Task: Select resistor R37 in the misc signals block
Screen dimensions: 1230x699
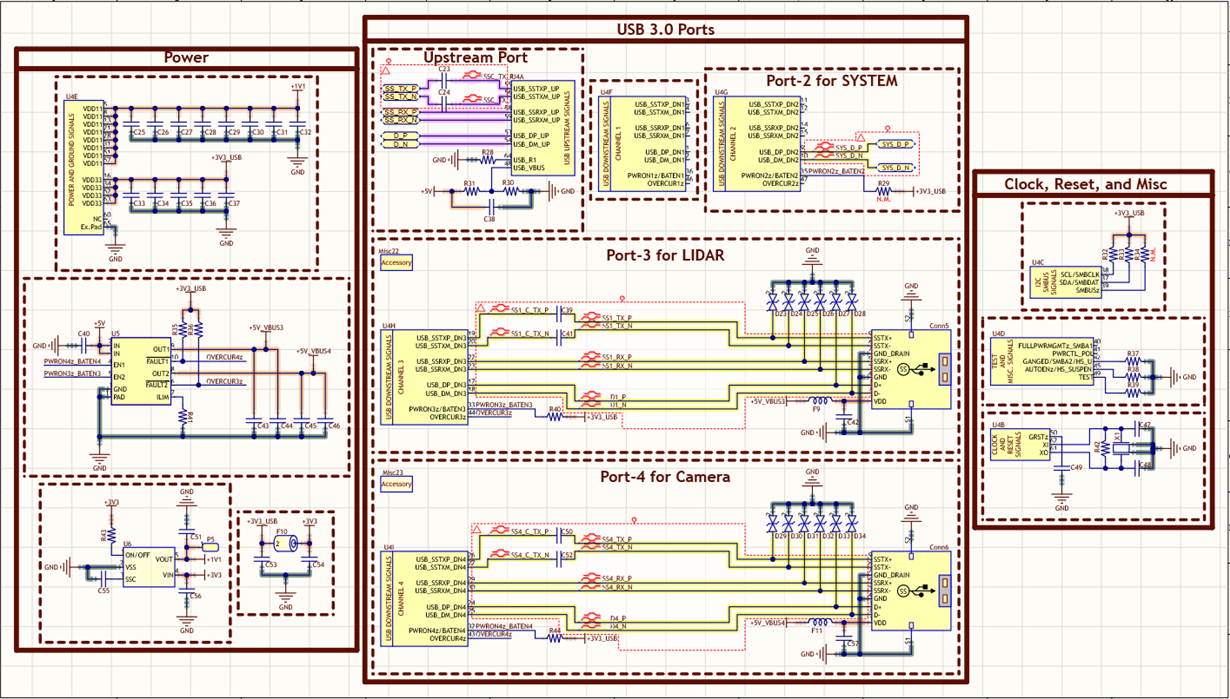Action: [x=1133, y=360]
